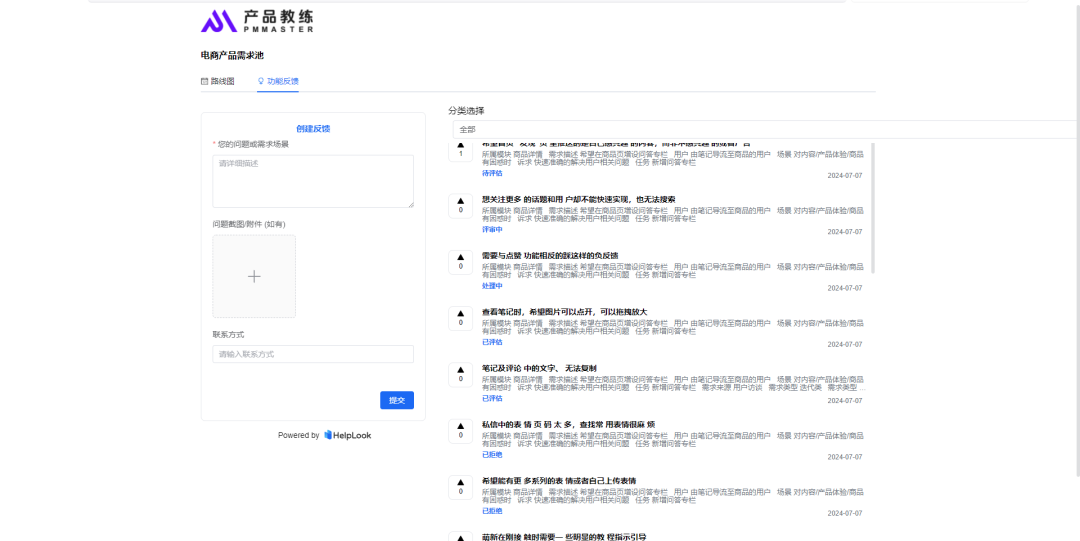Click the description text under '私信中的表情页码太多' feedback
Viewport: 1080px width, 541px height.
pyautogui.click(x=672, y=440)
